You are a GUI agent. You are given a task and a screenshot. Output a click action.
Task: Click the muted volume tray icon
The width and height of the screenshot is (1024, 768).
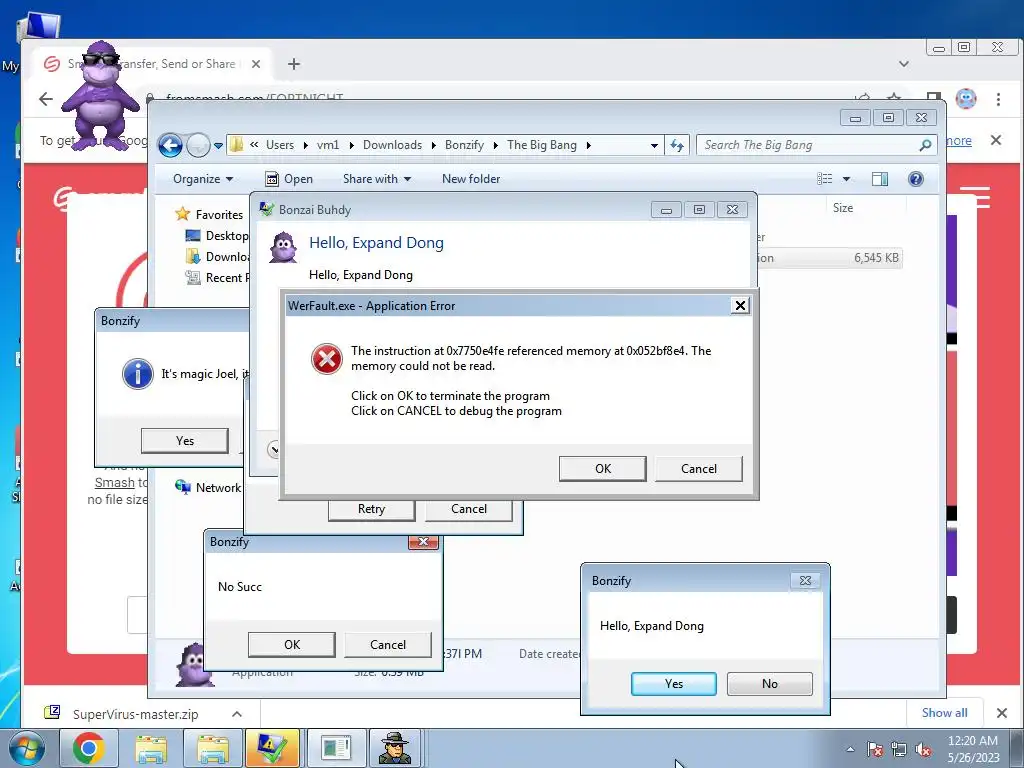point(923,750)
